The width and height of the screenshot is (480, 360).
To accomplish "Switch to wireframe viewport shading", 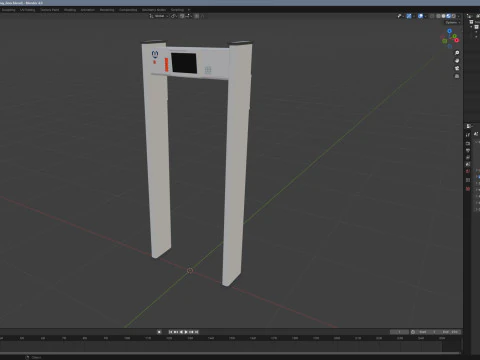I will pyautogui.click(x=438, y=16).
